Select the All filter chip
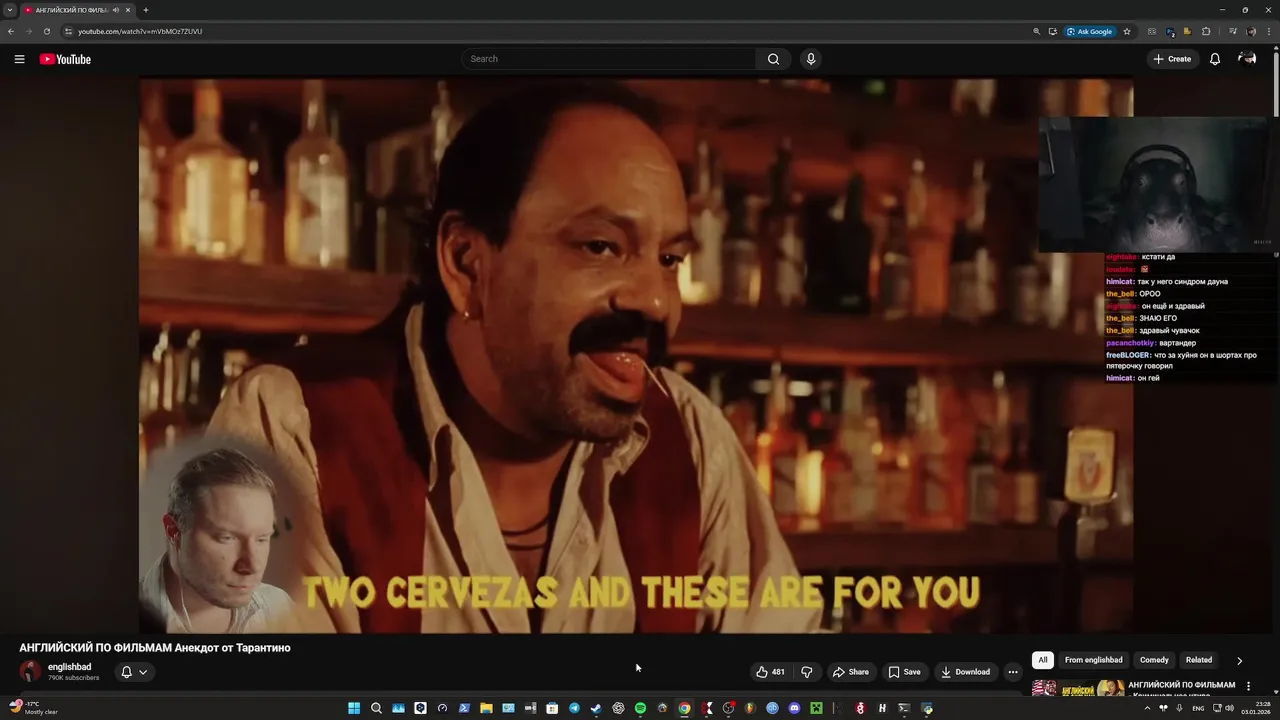This screenshot has height=720, width=1280. pyautogui.click(x=1042, y=660)
